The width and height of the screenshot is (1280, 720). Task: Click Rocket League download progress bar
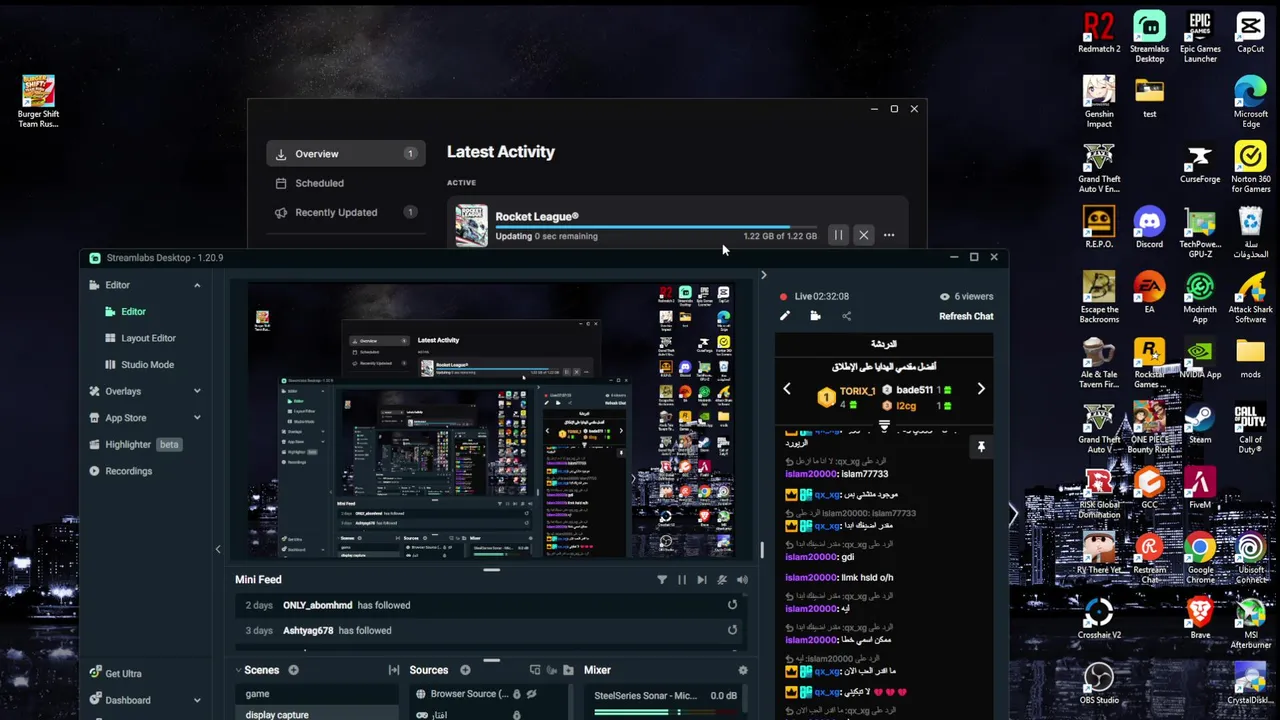coord(656,227)
